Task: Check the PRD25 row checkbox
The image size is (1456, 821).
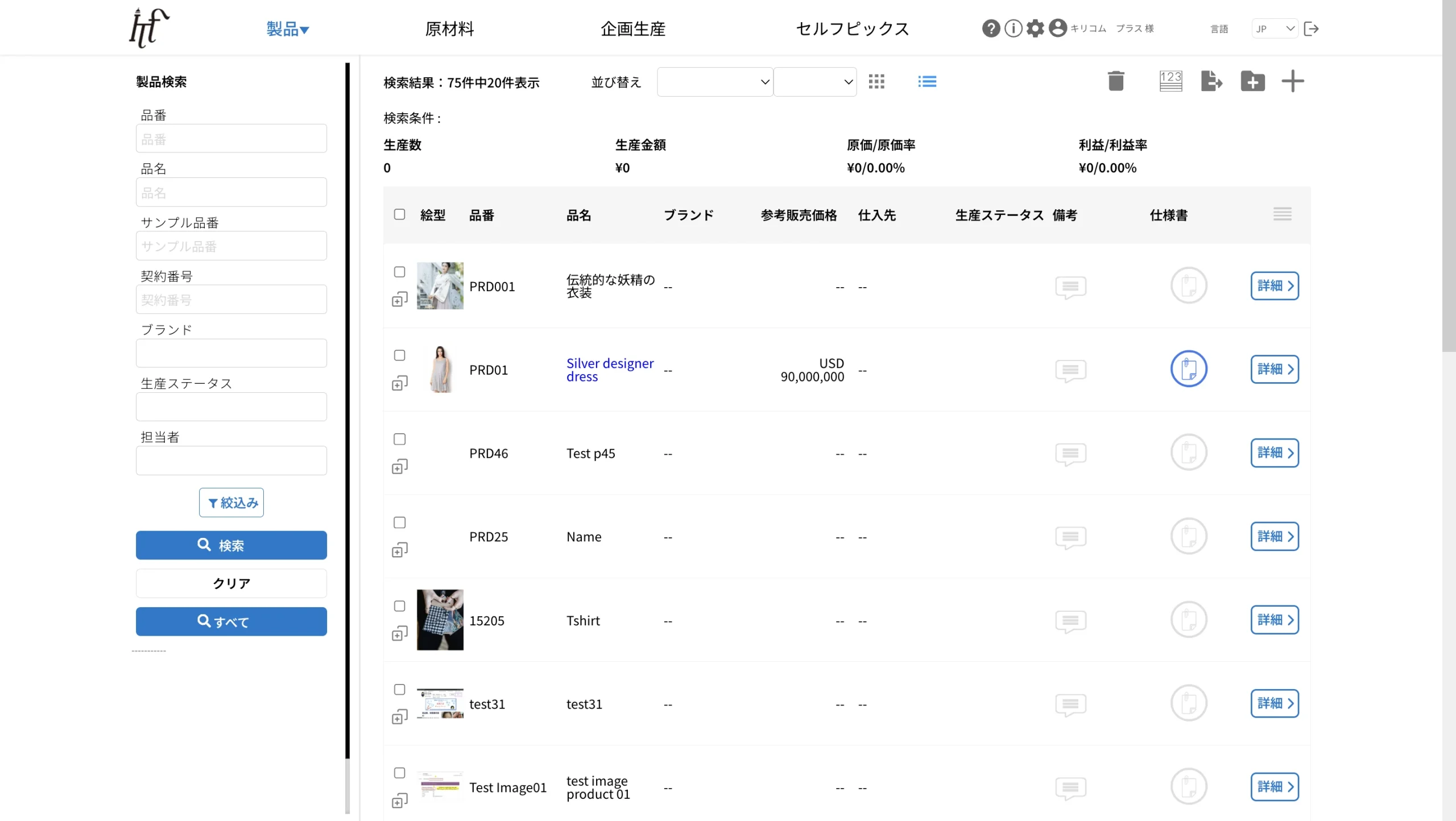Action: pyautogui.click(x=400, y=523)
